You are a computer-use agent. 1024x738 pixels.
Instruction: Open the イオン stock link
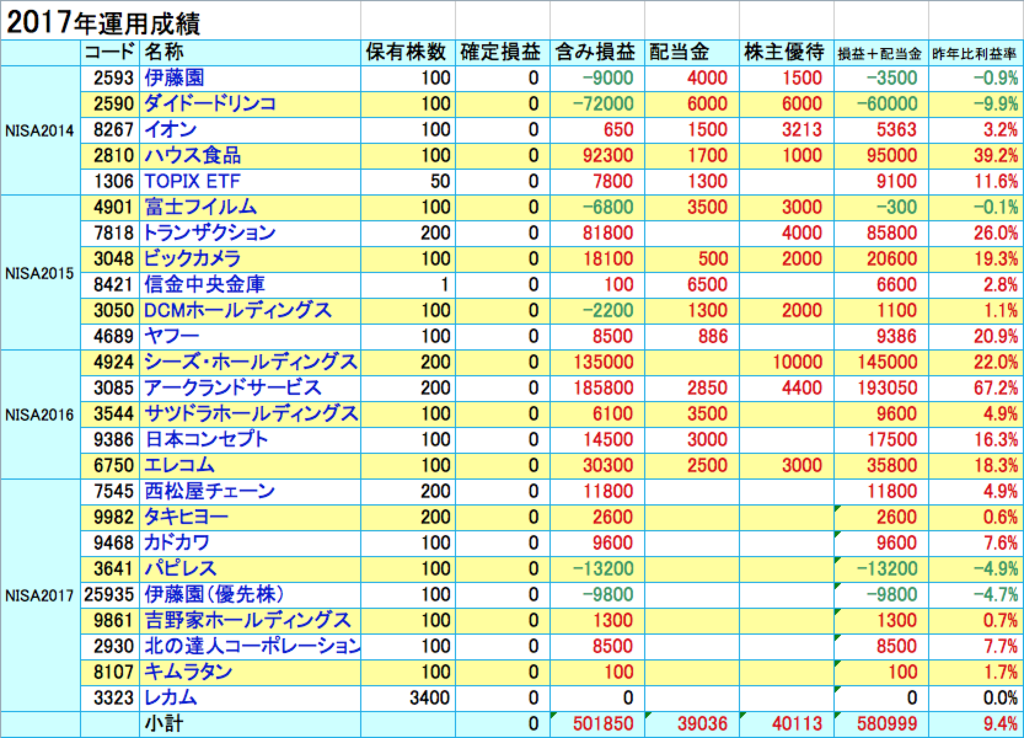[x=170, y=129]
